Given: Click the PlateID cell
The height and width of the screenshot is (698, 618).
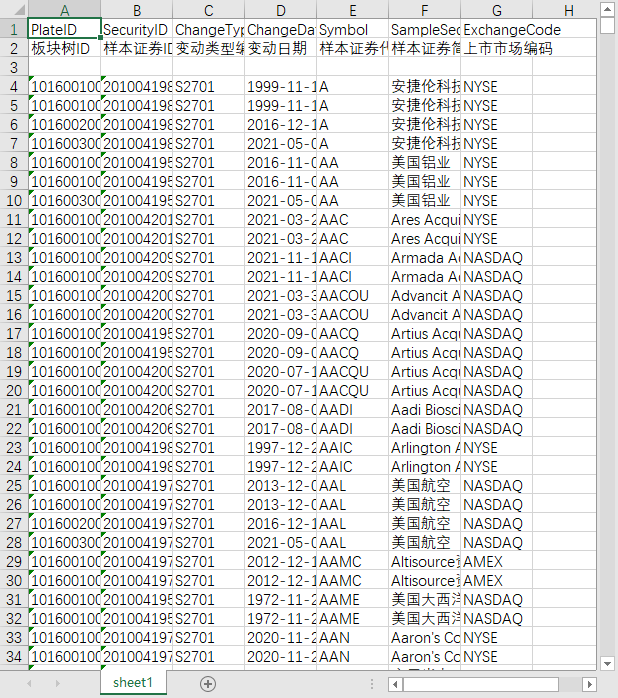Looking at the screenshot, I should [x=65, y=29].
